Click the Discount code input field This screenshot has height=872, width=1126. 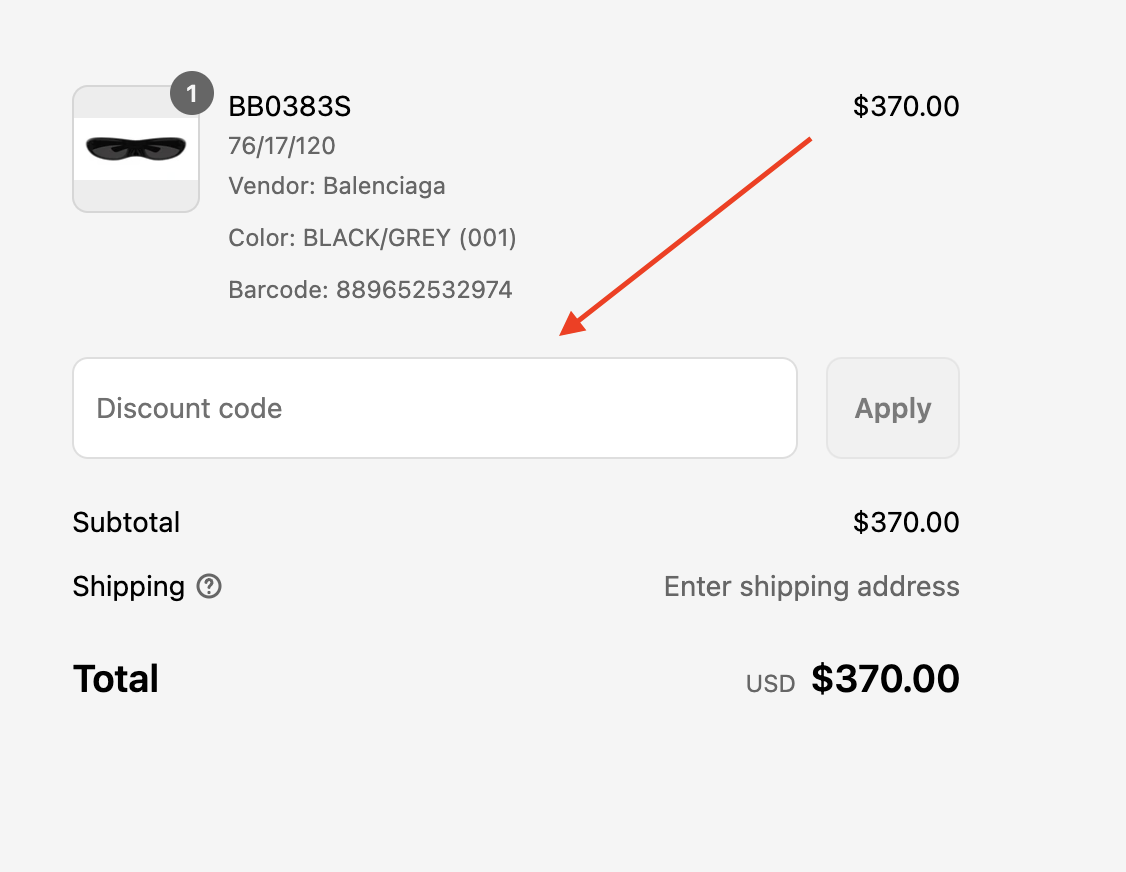coord(435,408)
